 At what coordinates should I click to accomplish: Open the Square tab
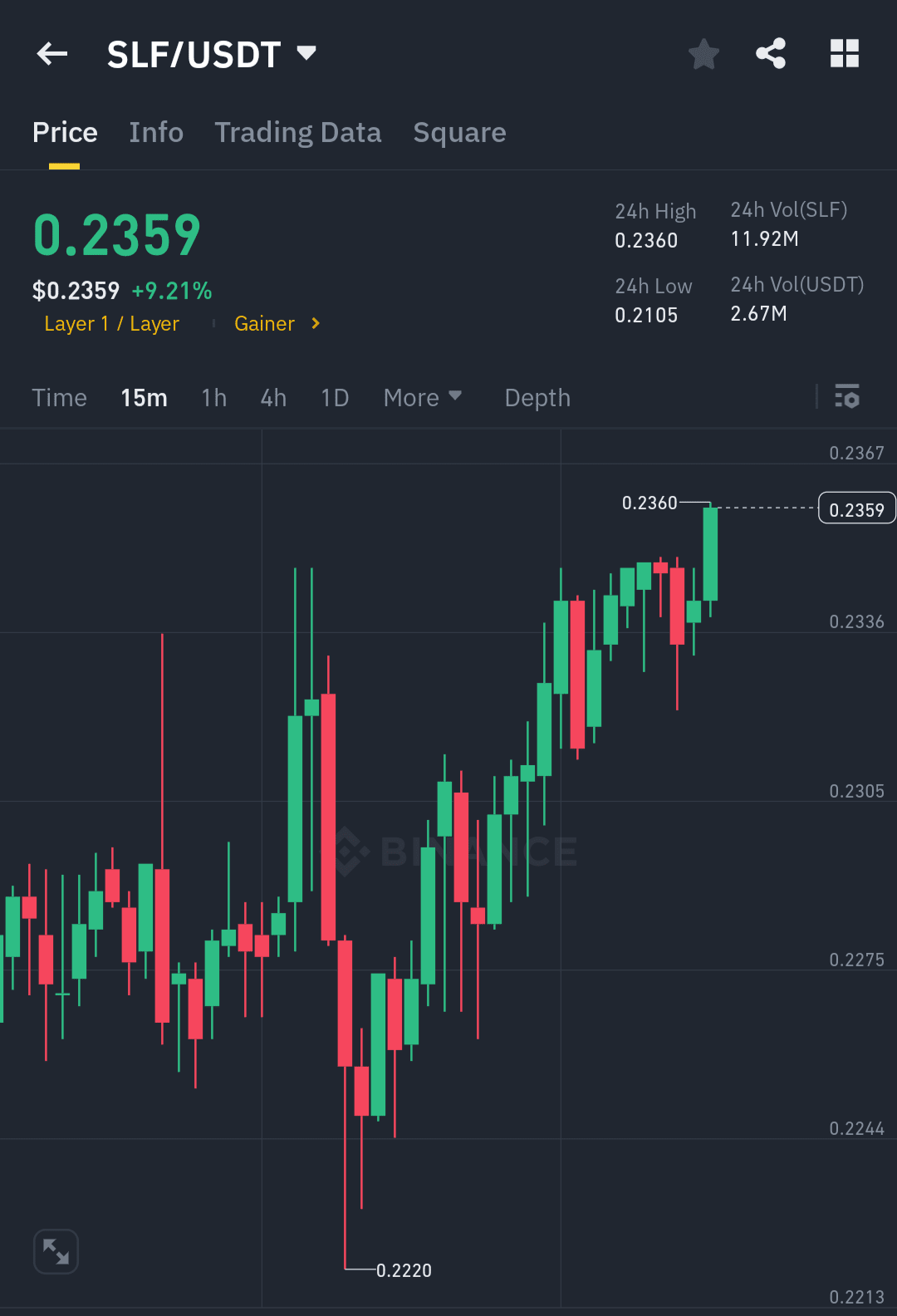coord(459,133)
